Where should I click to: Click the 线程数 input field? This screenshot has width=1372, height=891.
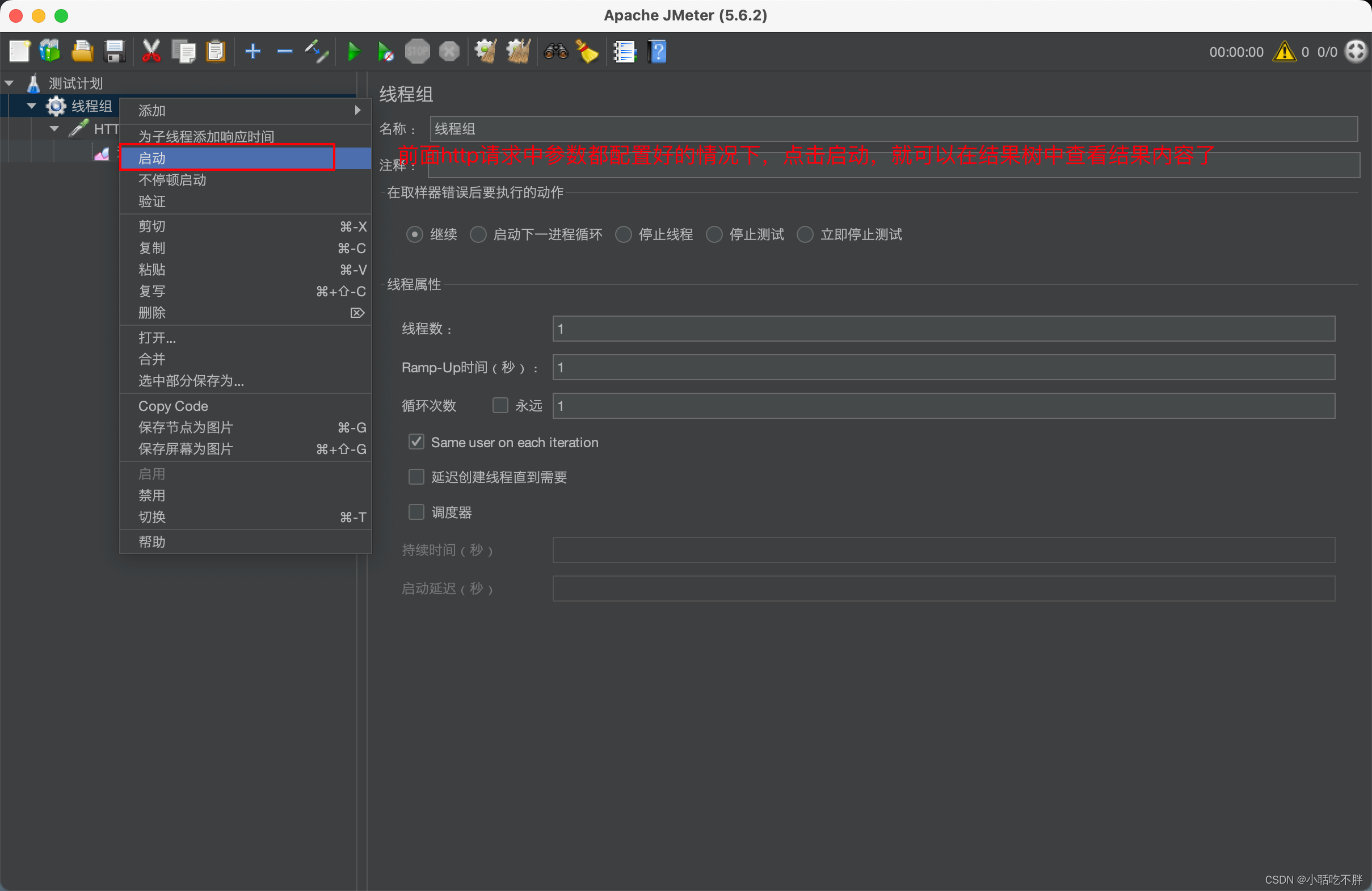[944, 329]
